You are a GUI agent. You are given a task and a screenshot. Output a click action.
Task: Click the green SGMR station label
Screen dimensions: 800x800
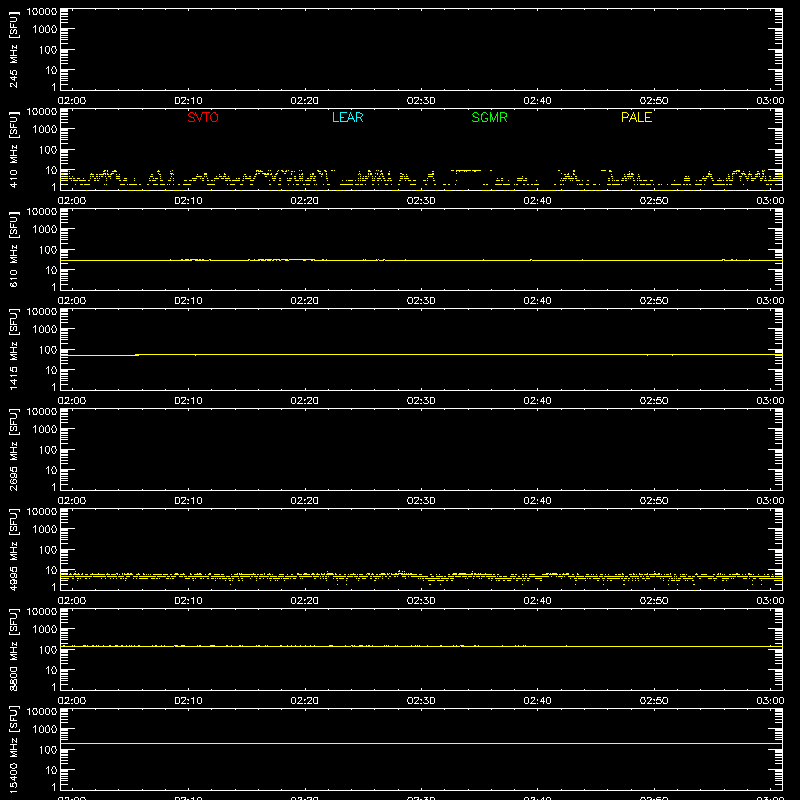(x=489, y=117)
